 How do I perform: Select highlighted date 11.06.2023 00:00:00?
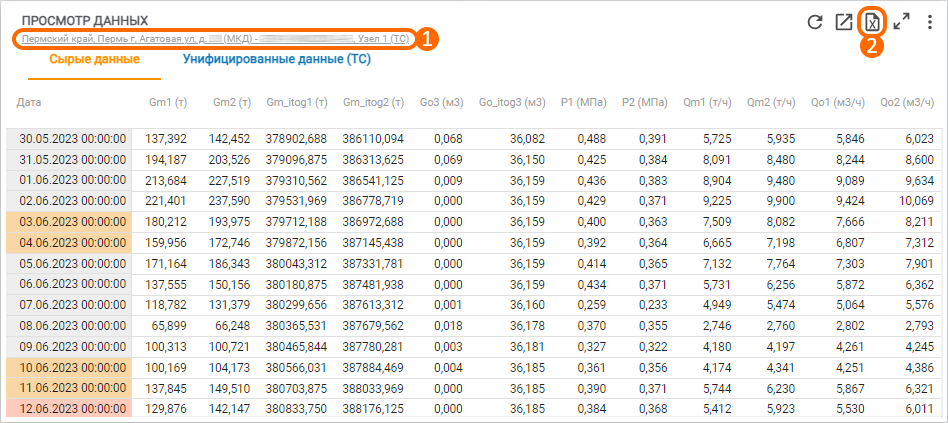tap(69, 389)
